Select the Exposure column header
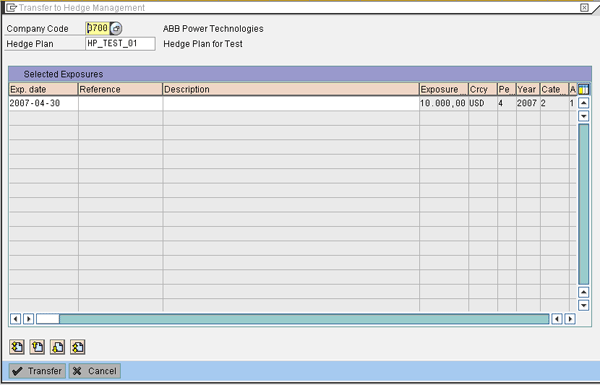Viewport: 600px width, 385px height. point(444,89)
